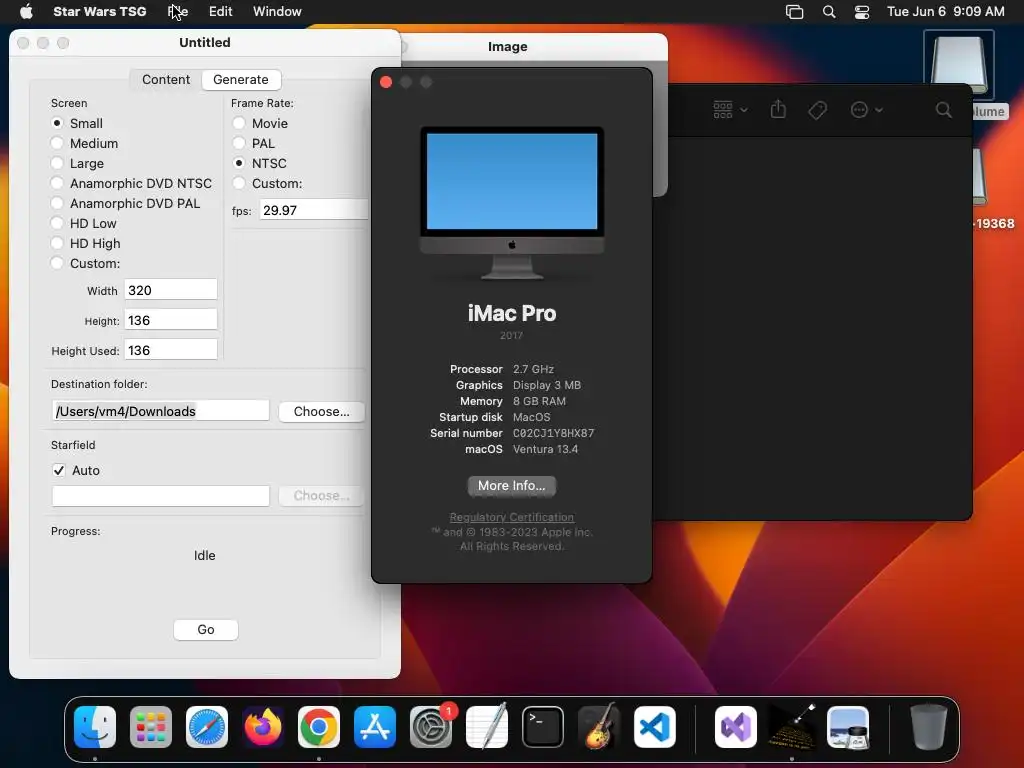Open Preview app in the Dock

pyautogui.click(x=848, y=727)
